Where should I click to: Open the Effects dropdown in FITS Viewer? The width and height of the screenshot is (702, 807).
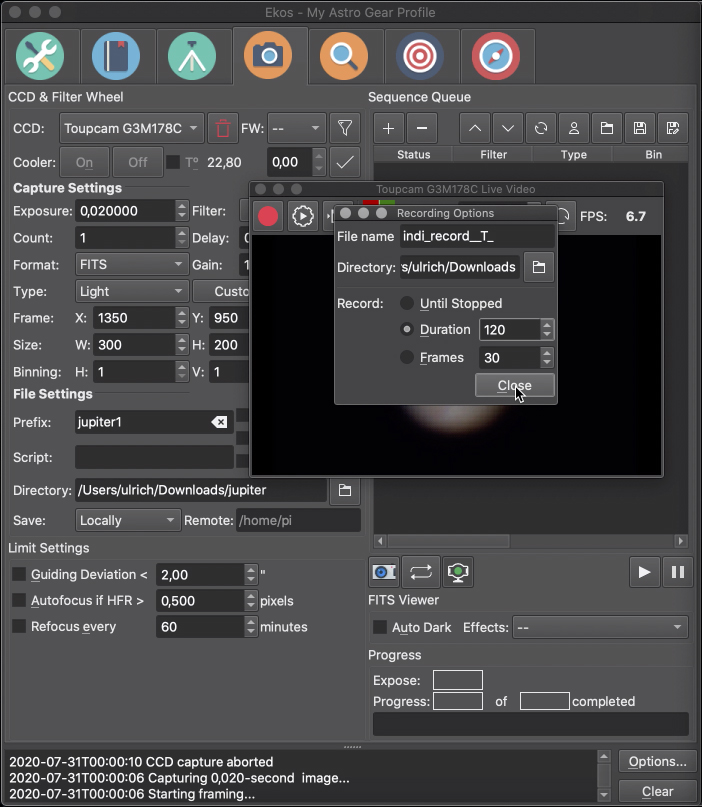pyautogui.click(x=600, y=627)
